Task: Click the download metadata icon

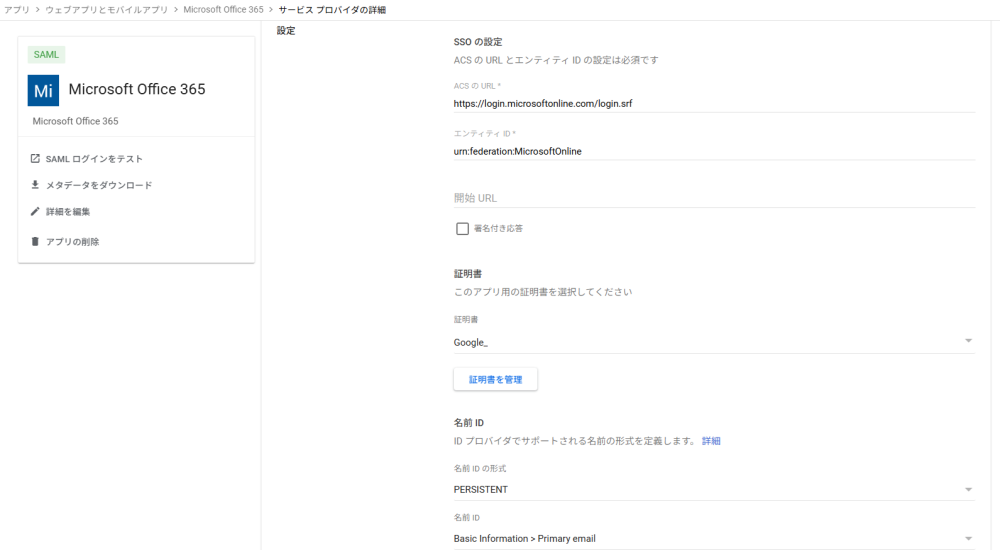Action: coord(35,185)
